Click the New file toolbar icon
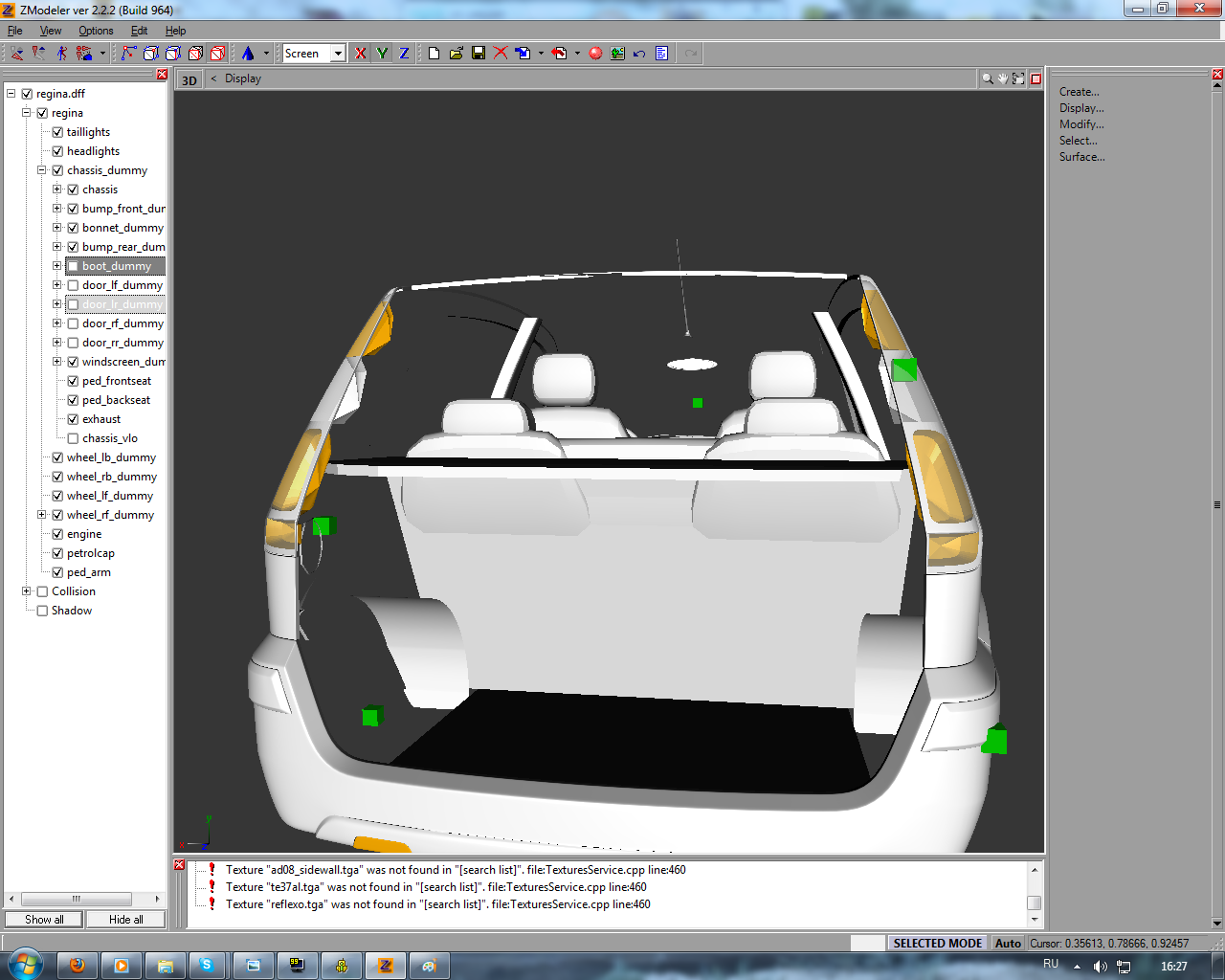Screen dimensions: 1225x980 (434, 54)
